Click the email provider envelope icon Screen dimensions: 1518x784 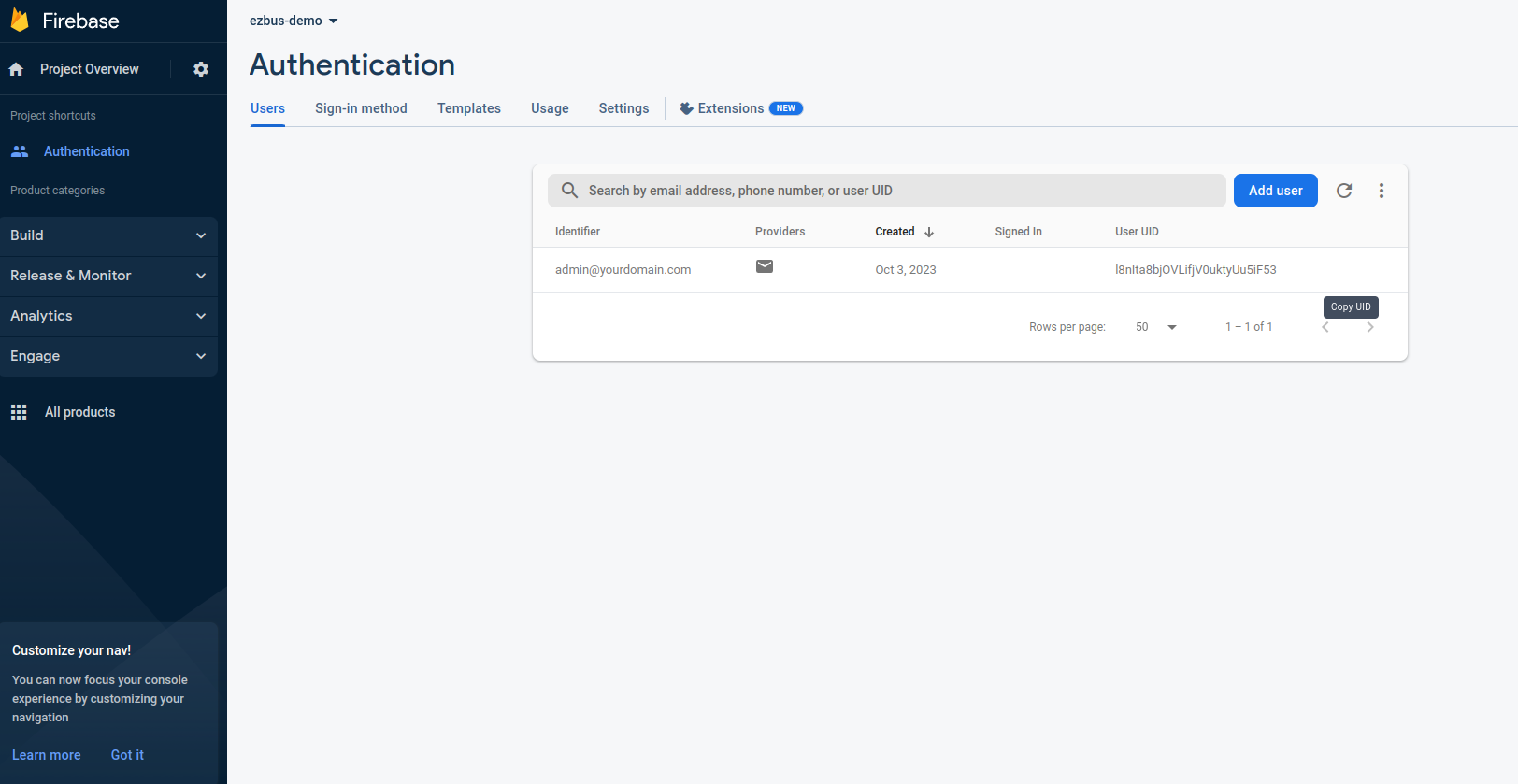coord(765,266)
